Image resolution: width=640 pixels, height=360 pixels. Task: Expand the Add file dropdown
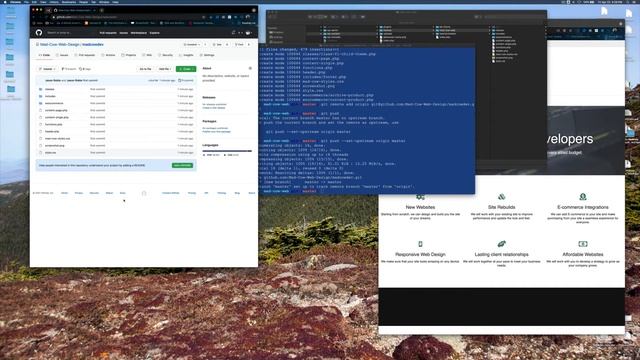(165, 69)
